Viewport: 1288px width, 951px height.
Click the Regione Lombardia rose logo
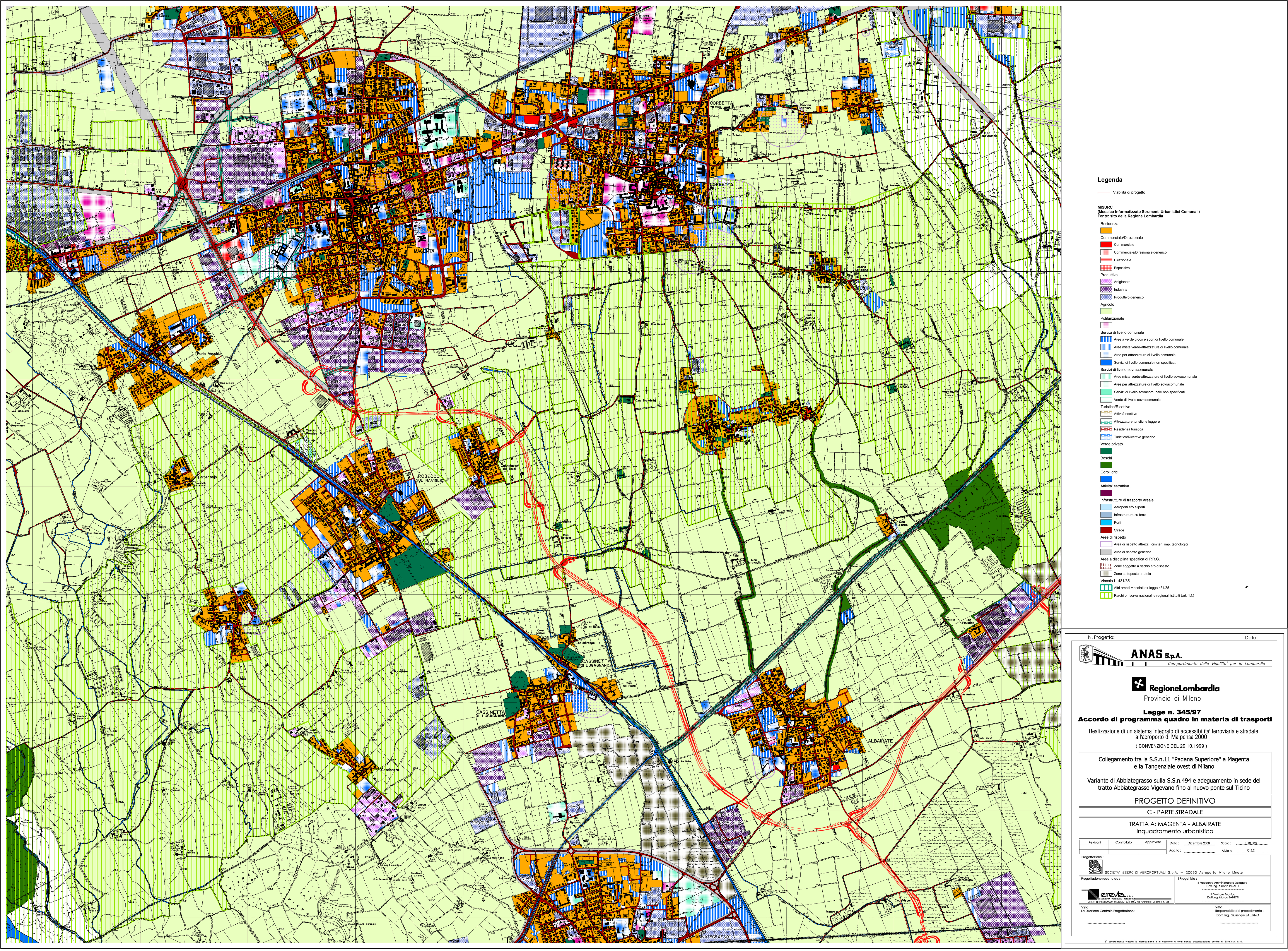point(1139,684)
